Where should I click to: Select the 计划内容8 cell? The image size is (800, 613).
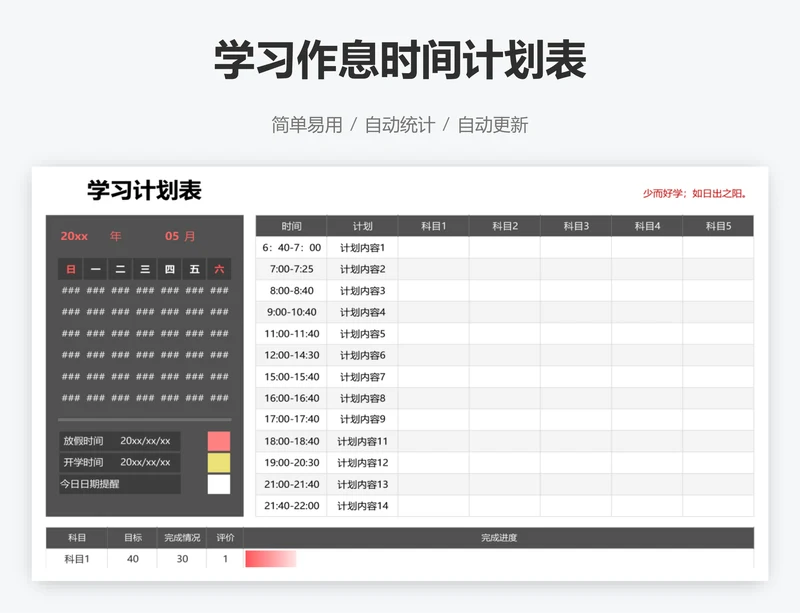tap(362, 398)
